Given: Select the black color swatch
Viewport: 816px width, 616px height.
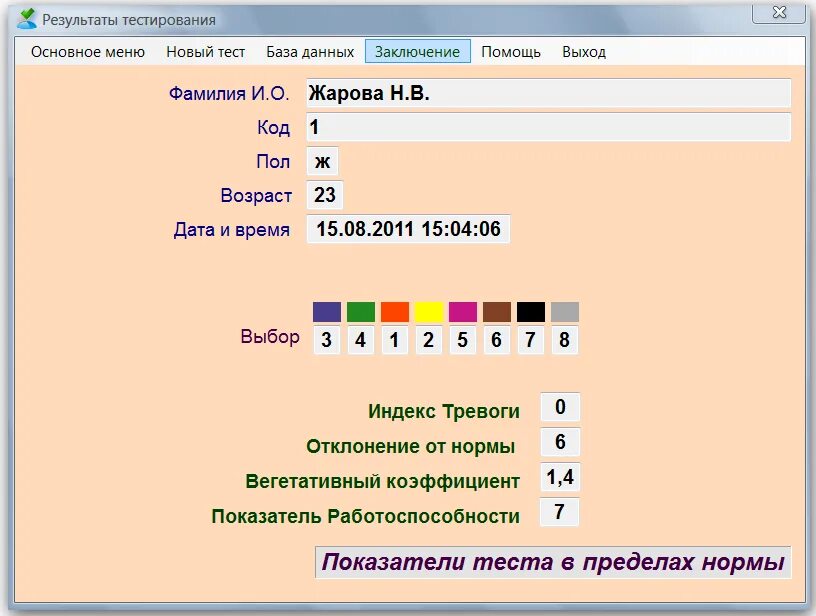Looking at the screenshot, I should pos(531,312).
